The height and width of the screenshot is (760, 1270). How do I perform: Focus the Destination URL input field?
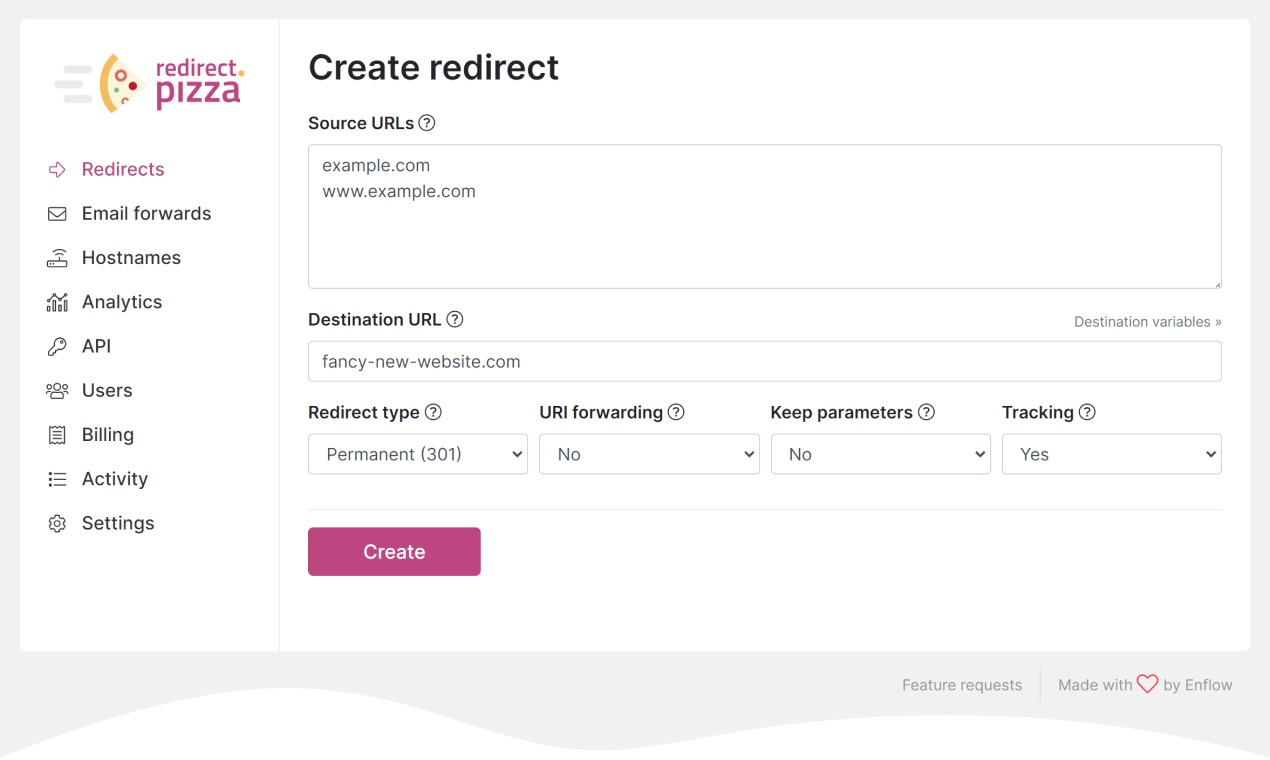coord(764,361)
